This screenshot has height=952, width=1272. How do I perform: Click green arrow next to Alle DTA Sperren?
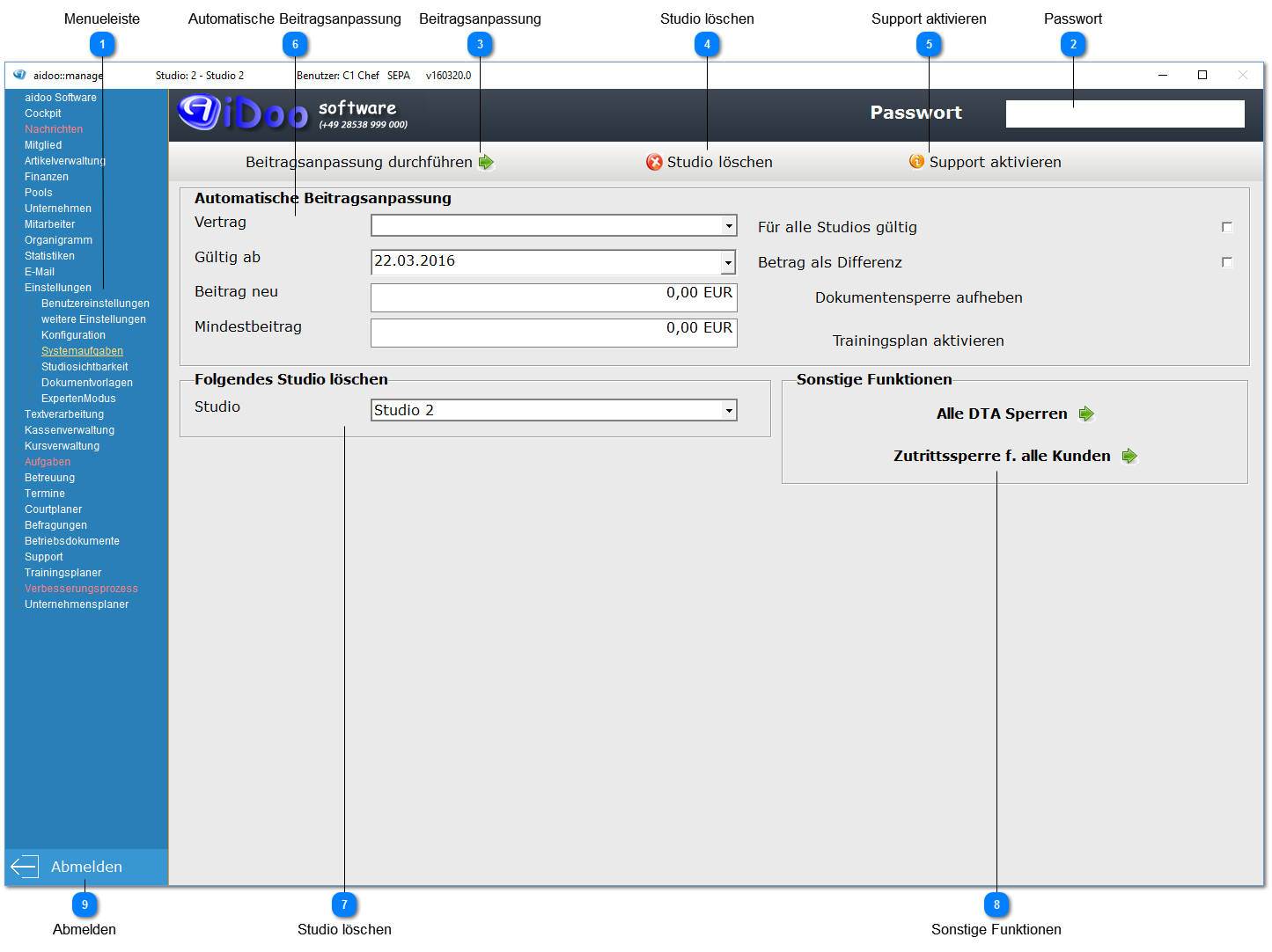tap(1086, 414)
